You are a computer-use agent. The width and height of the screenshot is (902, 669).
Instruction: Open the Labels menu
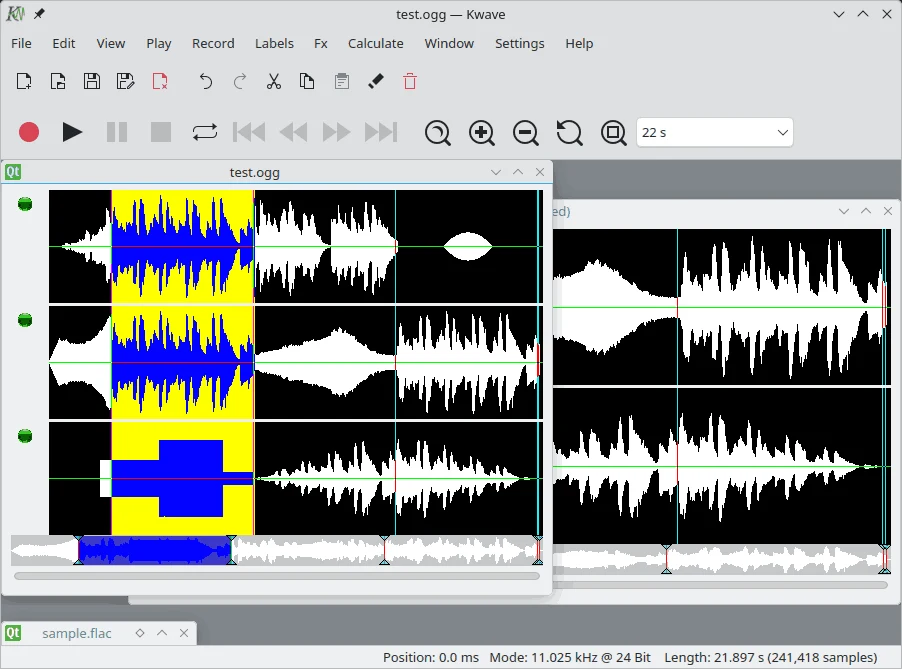tap(274, 43)
